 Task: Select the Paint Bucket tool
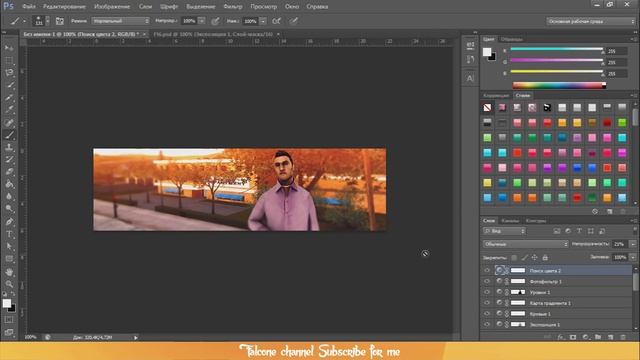(x=9, y=184)
